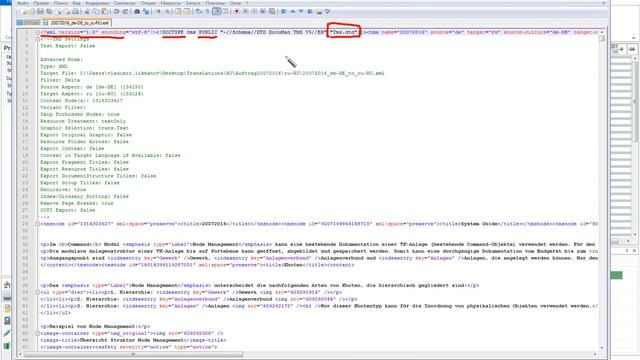Collapse the fold marker on line 1
Viewport: 640px width, 360px height.
(x=37, y=32)
